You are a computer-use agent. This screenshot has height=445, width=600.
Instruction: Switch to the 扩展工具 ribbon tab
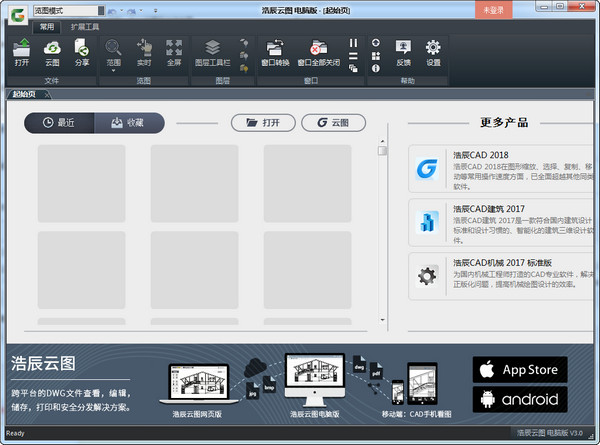(85, 27)
